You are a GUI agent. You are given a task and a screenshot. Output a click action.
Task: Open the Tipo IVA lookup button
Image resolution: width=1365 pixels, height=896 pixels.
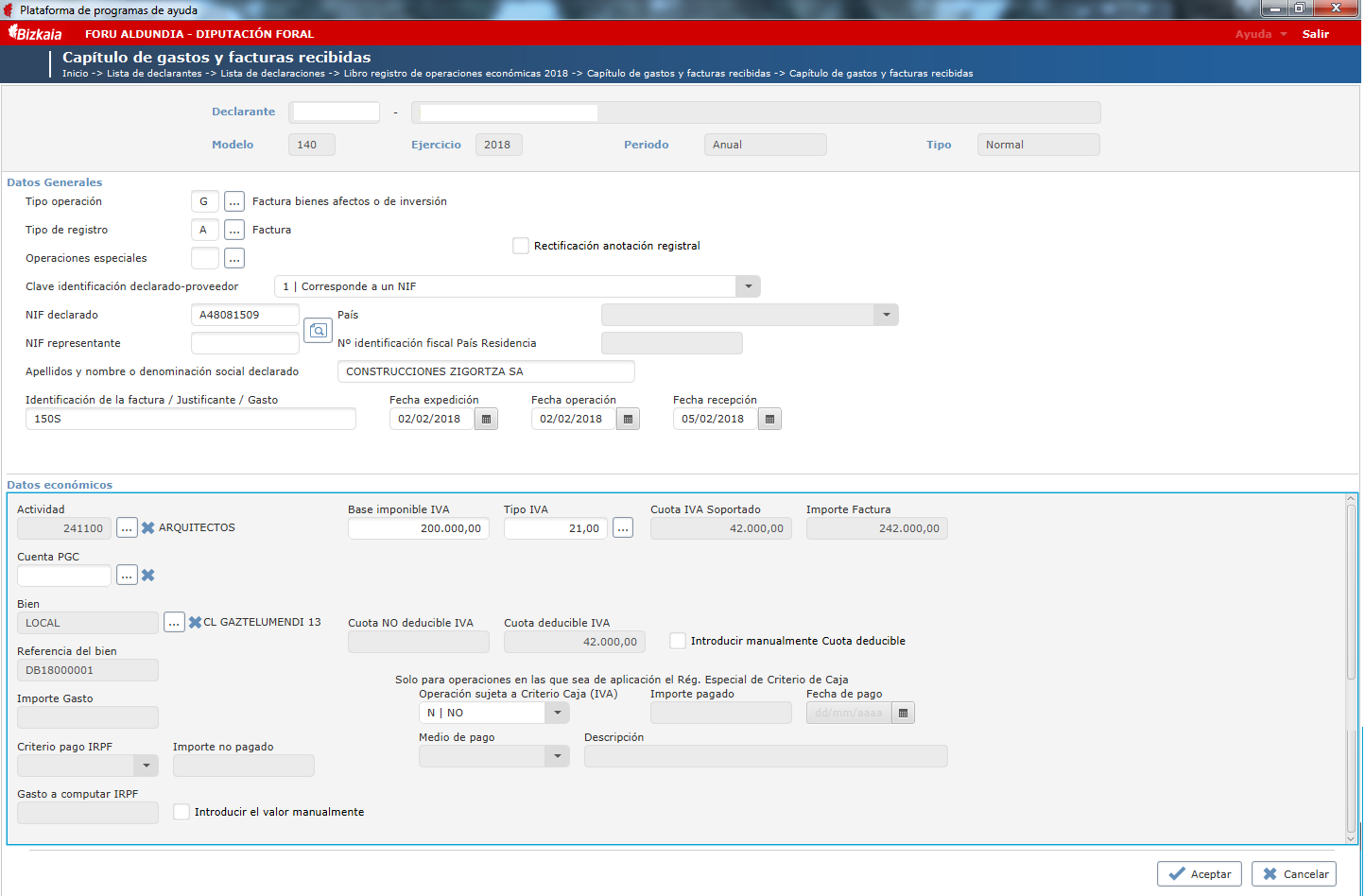point(623,528)
